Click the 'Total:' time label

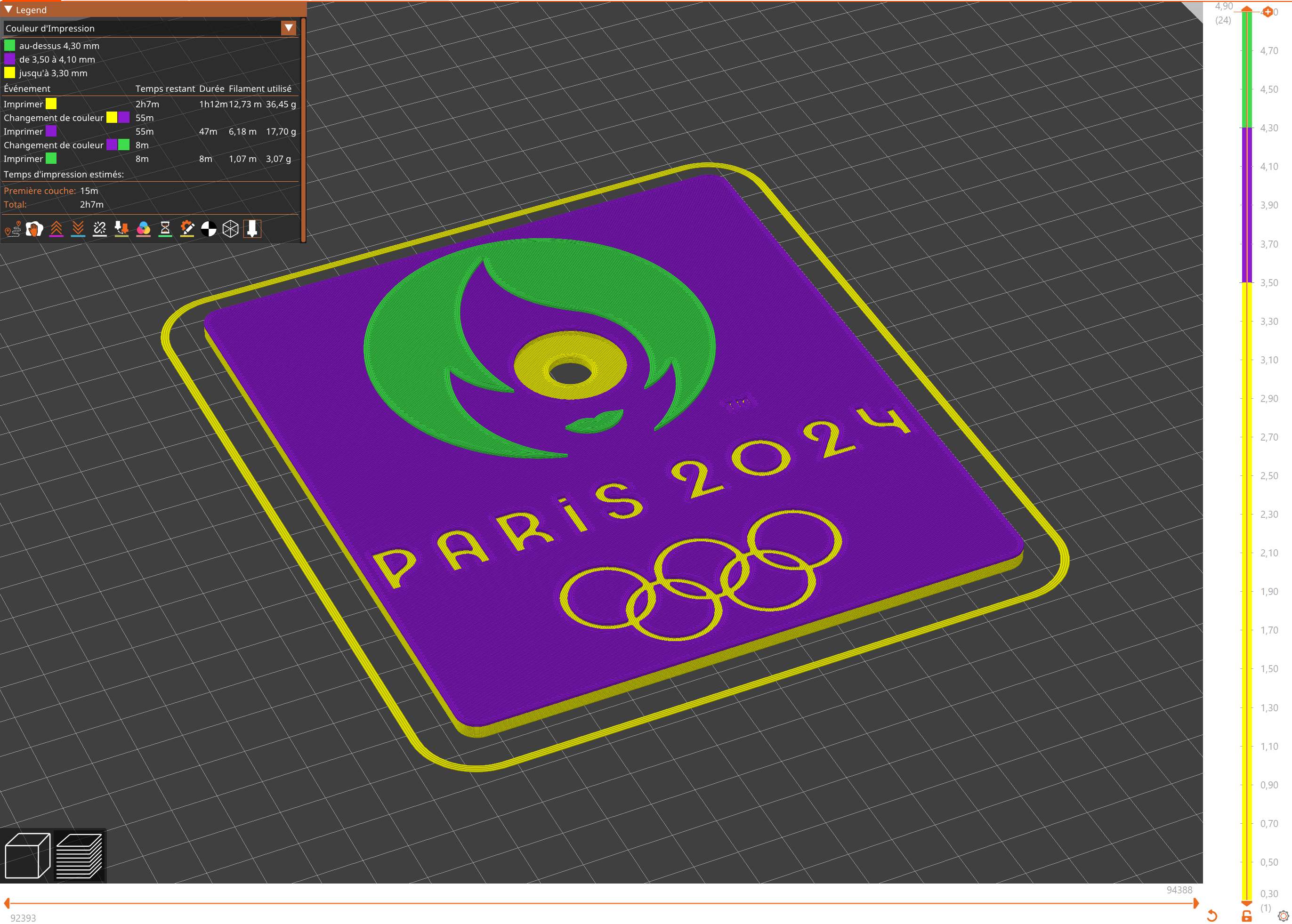[16, 204]
